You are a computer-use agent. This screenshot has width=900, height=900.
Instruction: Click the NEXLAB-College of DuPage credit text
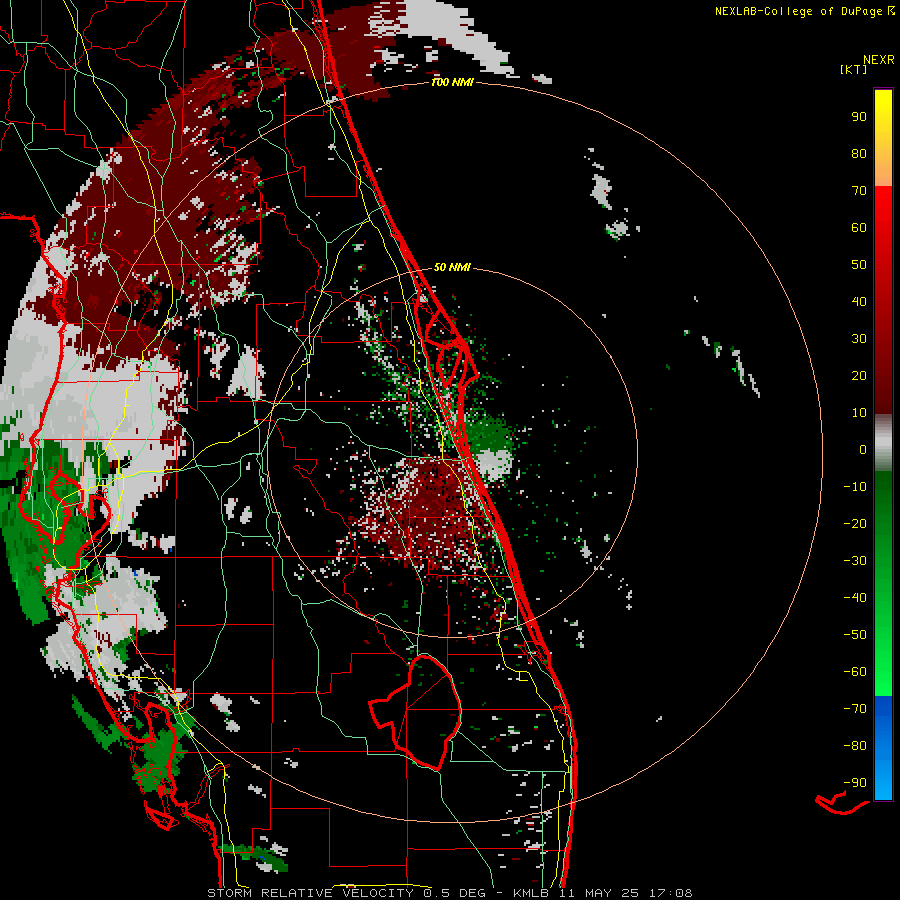[x=804, y=11]
